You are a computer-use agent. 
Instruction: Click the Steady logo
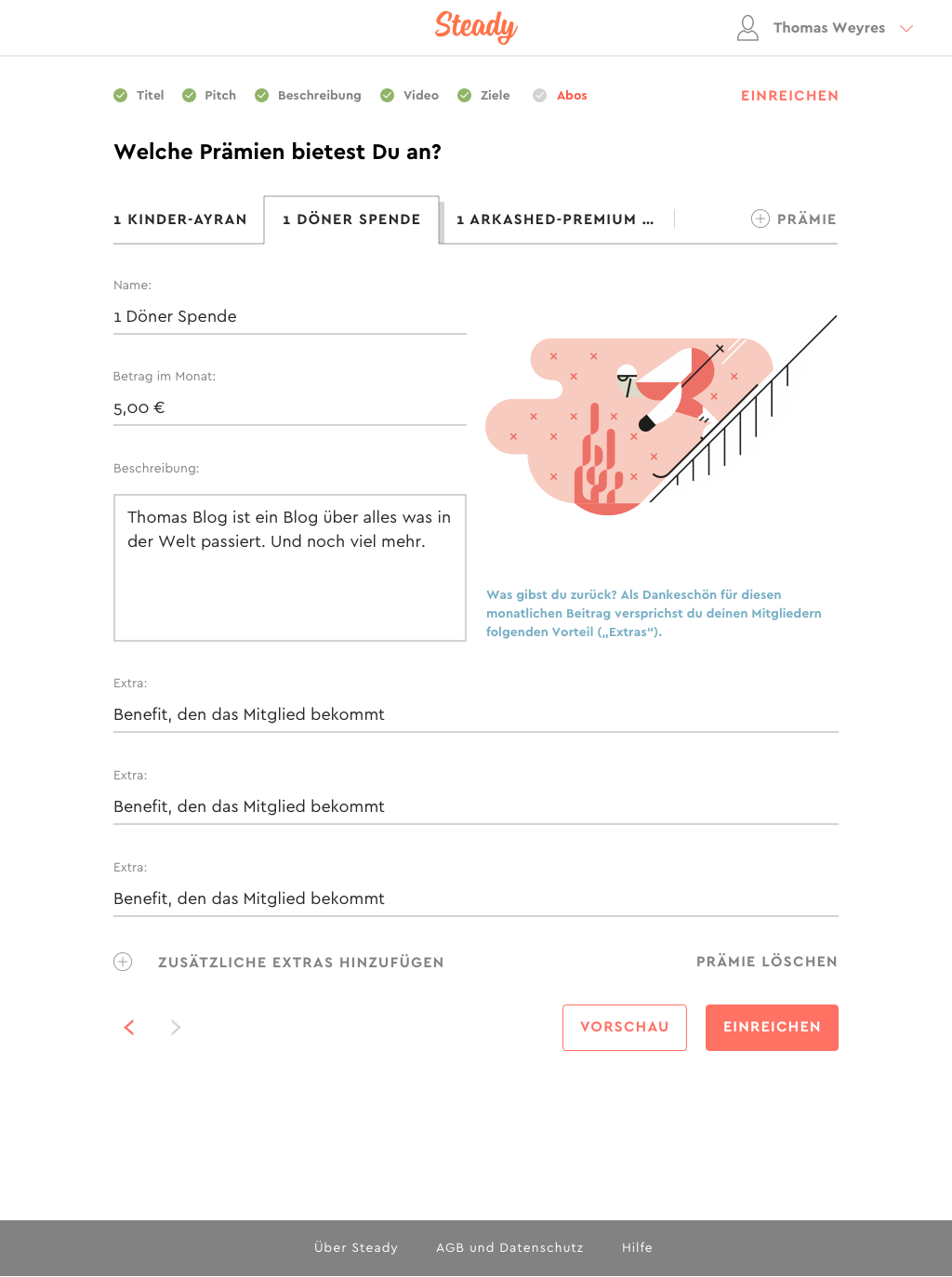476,27
